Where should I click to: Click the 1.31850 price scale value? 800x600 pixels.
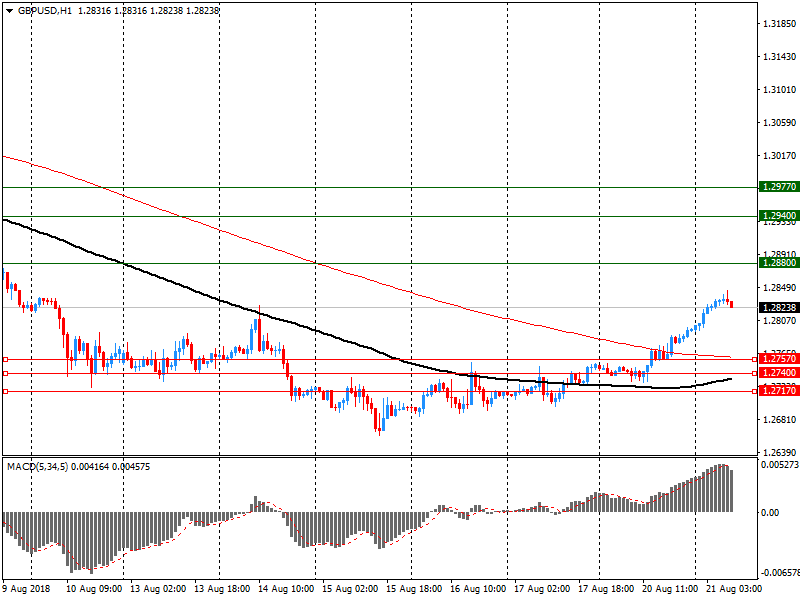[x=779, y=24]
